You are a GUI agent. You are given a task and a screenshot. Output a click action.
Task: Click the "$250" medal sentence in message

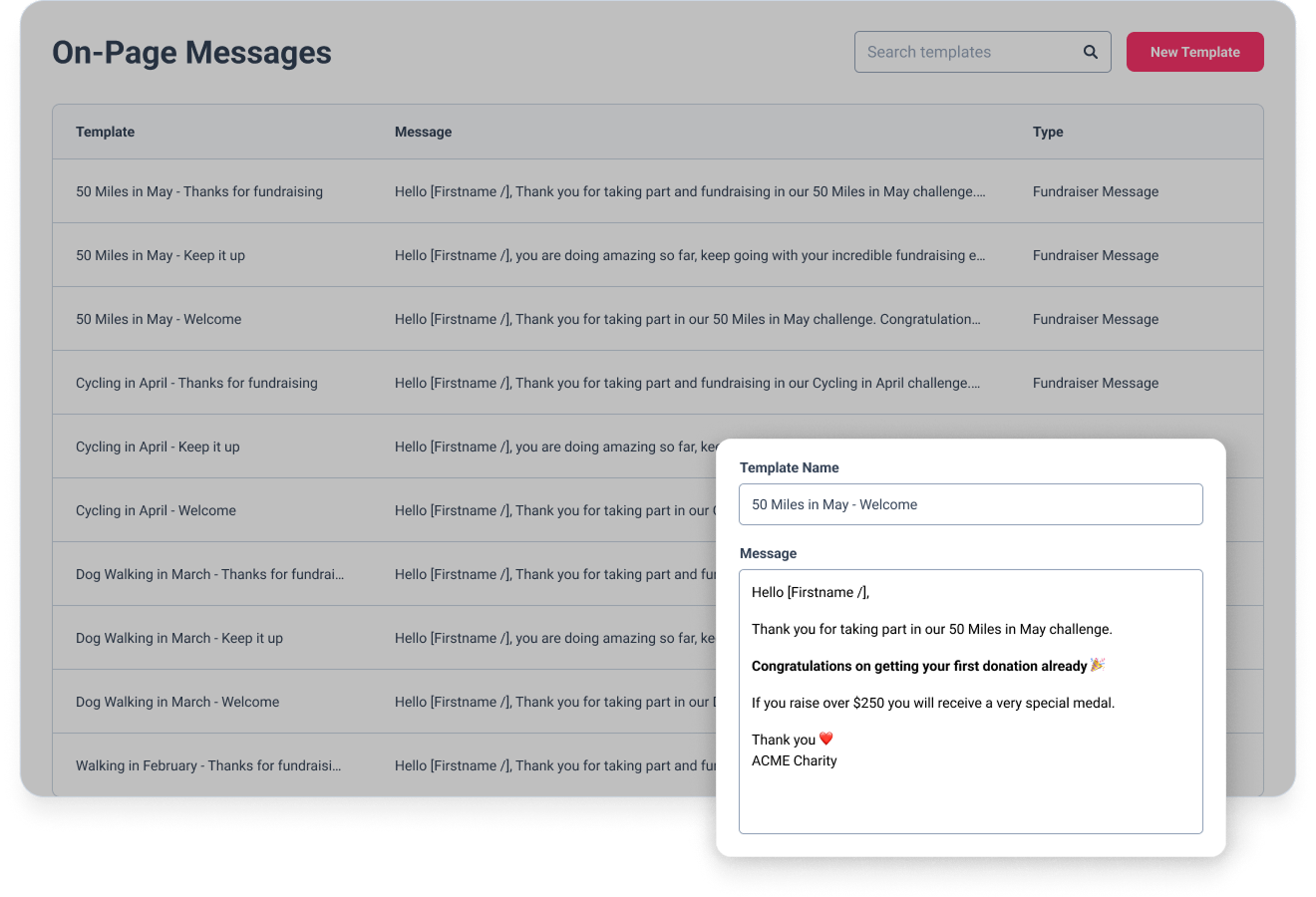[x=933, y=703]
